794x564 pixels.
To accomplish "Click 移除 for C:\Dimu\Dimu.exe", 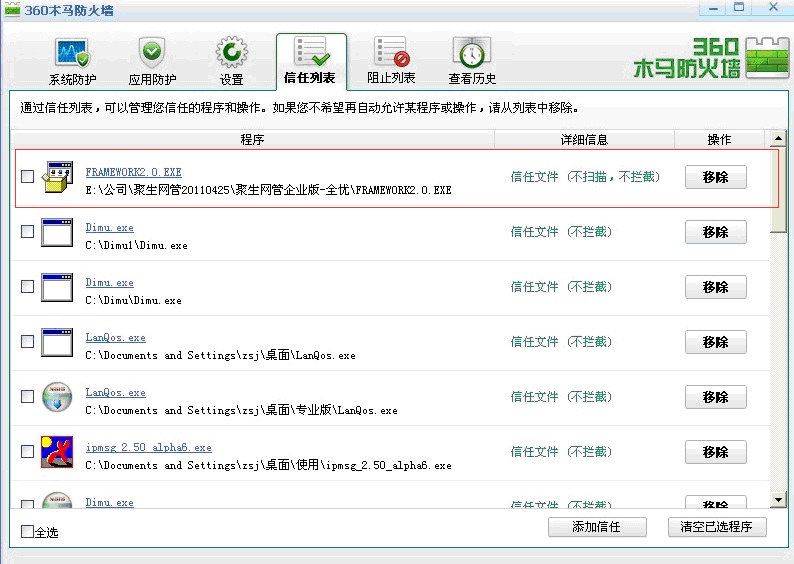I will (716, 287).
